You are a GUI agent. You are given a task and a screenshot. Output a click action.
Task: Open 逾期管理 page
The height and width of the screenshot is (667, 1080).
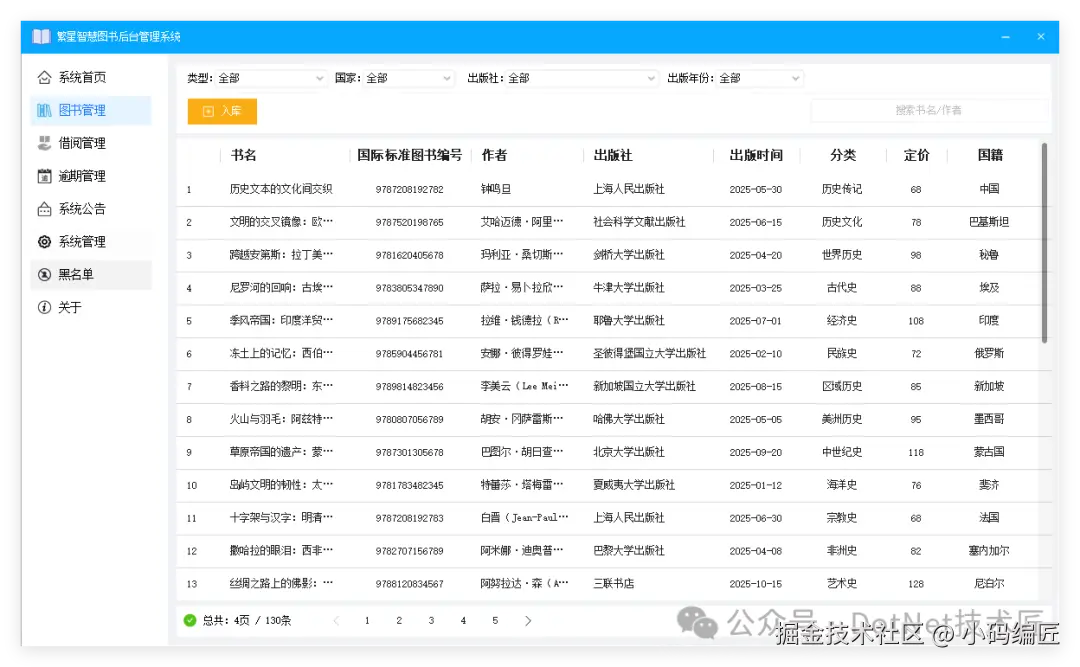tap(91, 176)
